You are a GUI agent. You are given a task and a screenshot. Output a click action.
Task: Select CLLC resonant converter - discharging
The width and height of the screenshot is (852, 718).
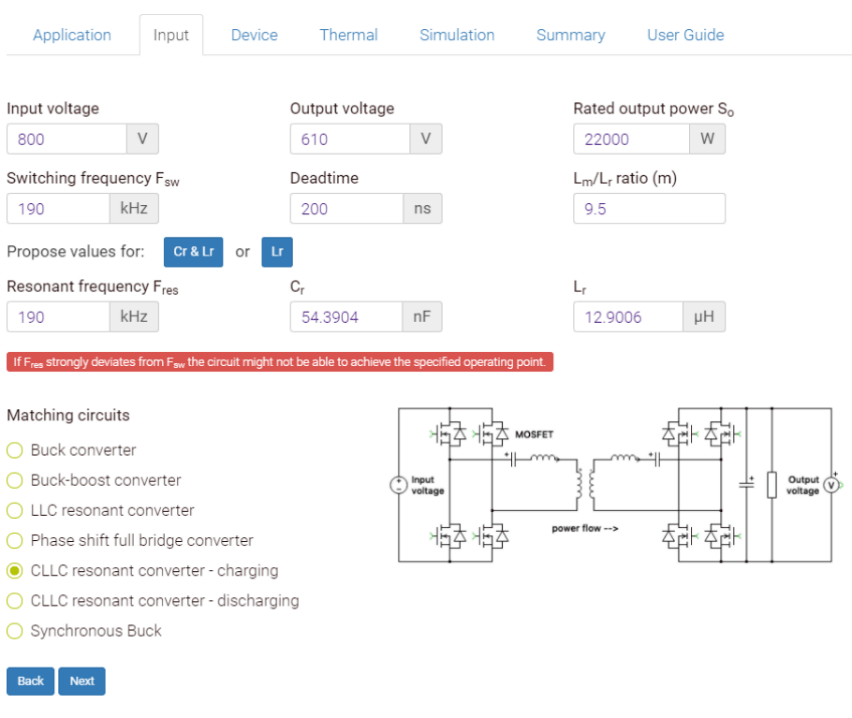click(14, 601)
